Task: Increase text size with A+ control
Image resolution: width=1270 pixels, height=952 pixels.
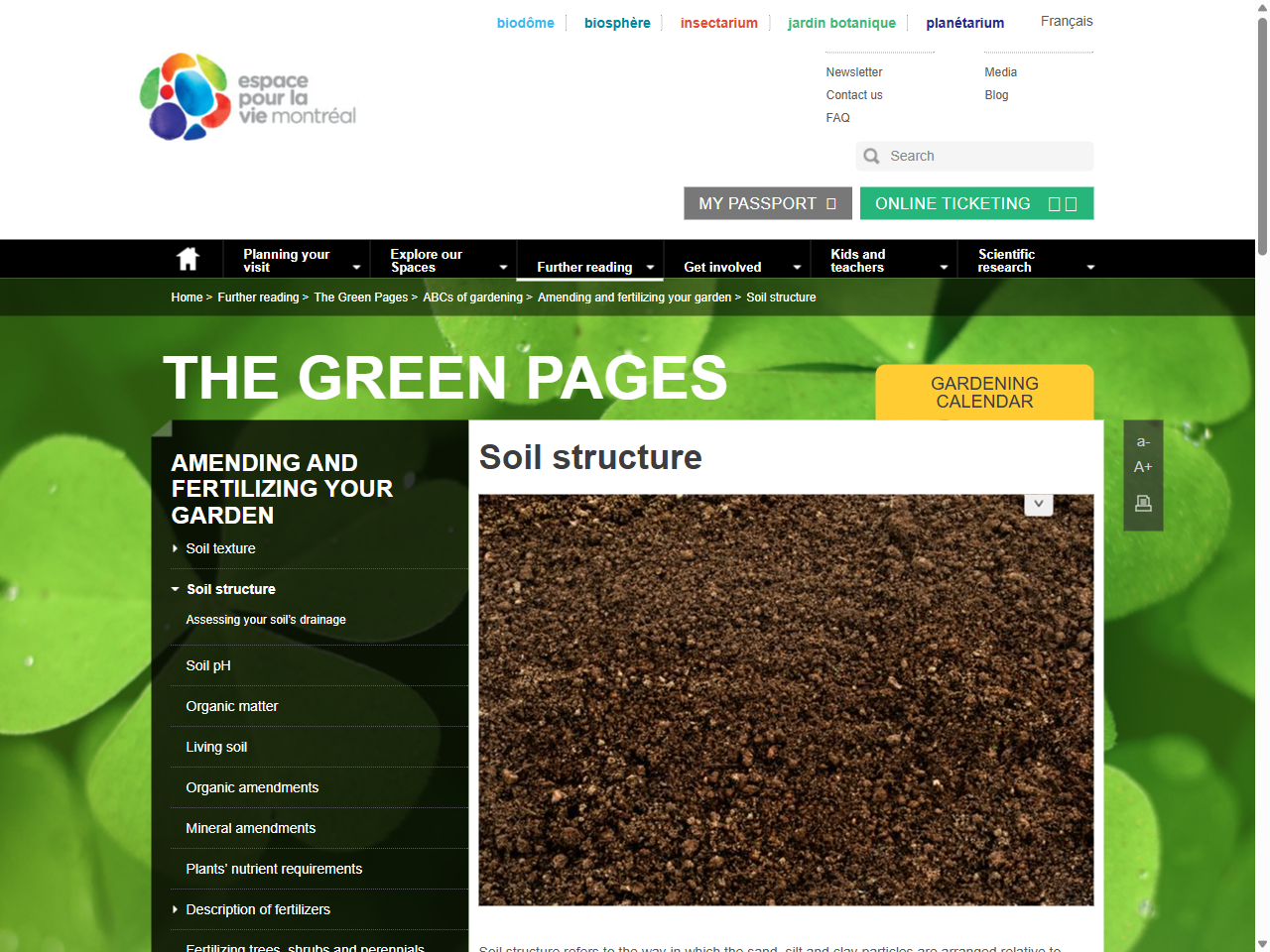Action: point(1143,467)
